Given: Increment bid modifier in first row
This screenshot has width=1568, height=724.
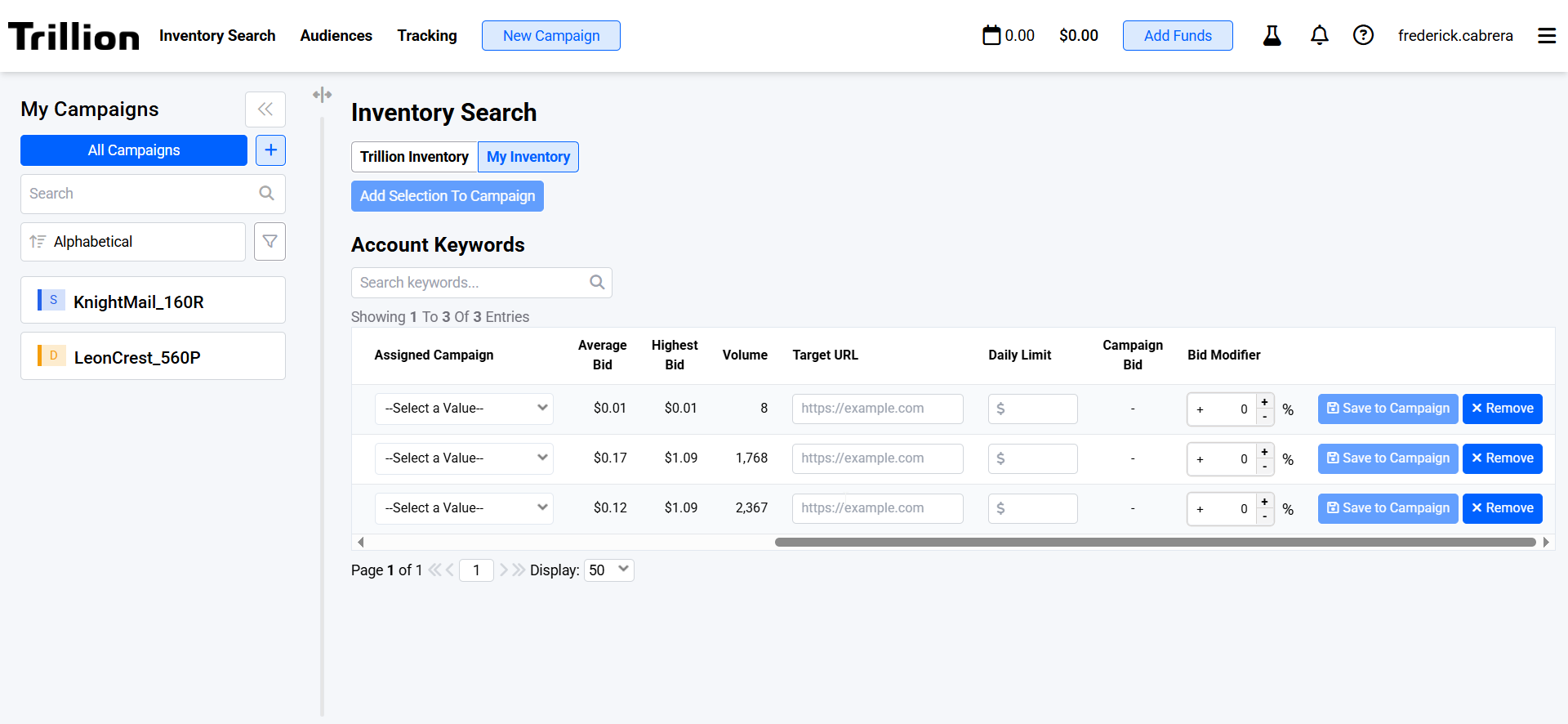Looking at the screenshot, I should coord(1264,402).
